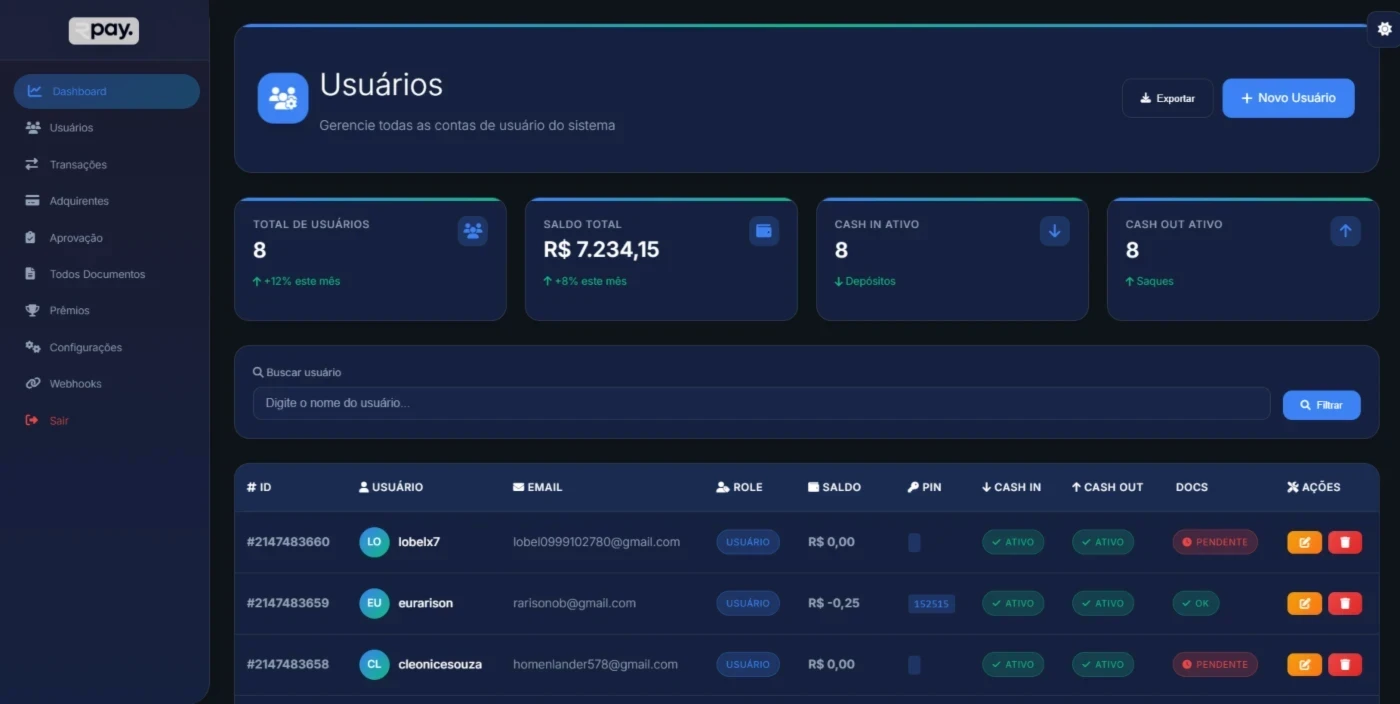
Task: Click the orange edit icon for lobelx7
Action: pyautogui.click(x=1304, y=542)
